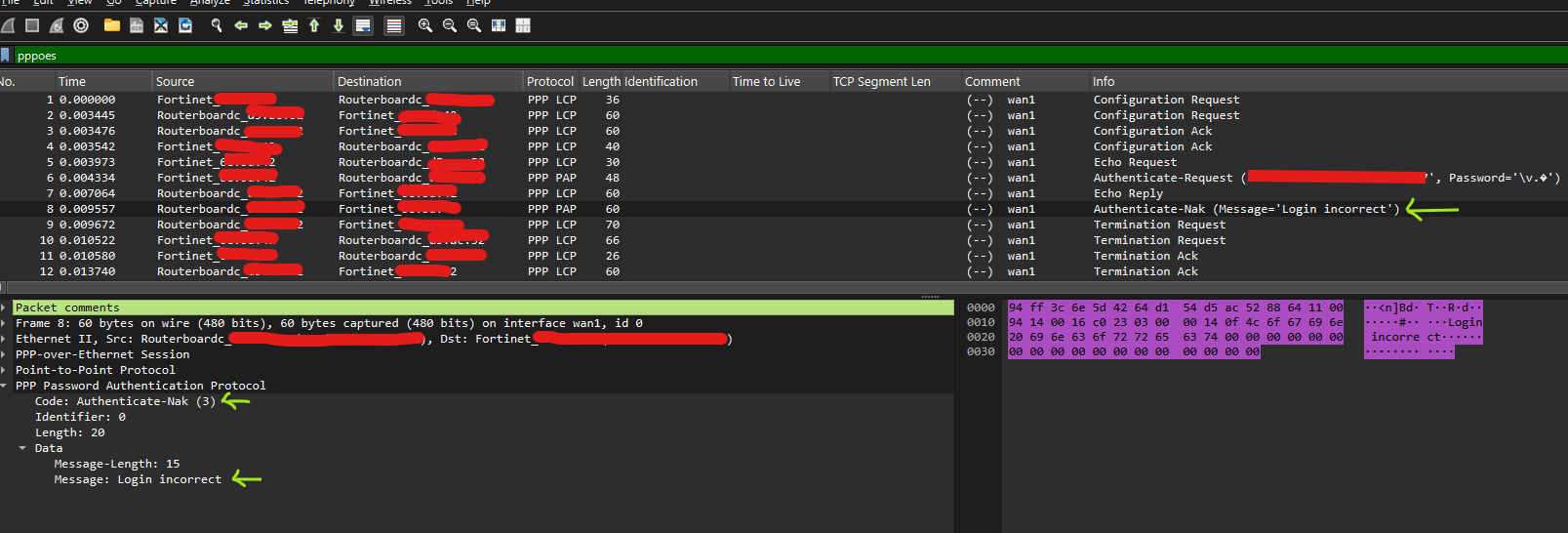Image resolution: width=1568 pixels, height=533 pixels.
Task: Find a packet magnifier icon
Action: coord(217,25)
